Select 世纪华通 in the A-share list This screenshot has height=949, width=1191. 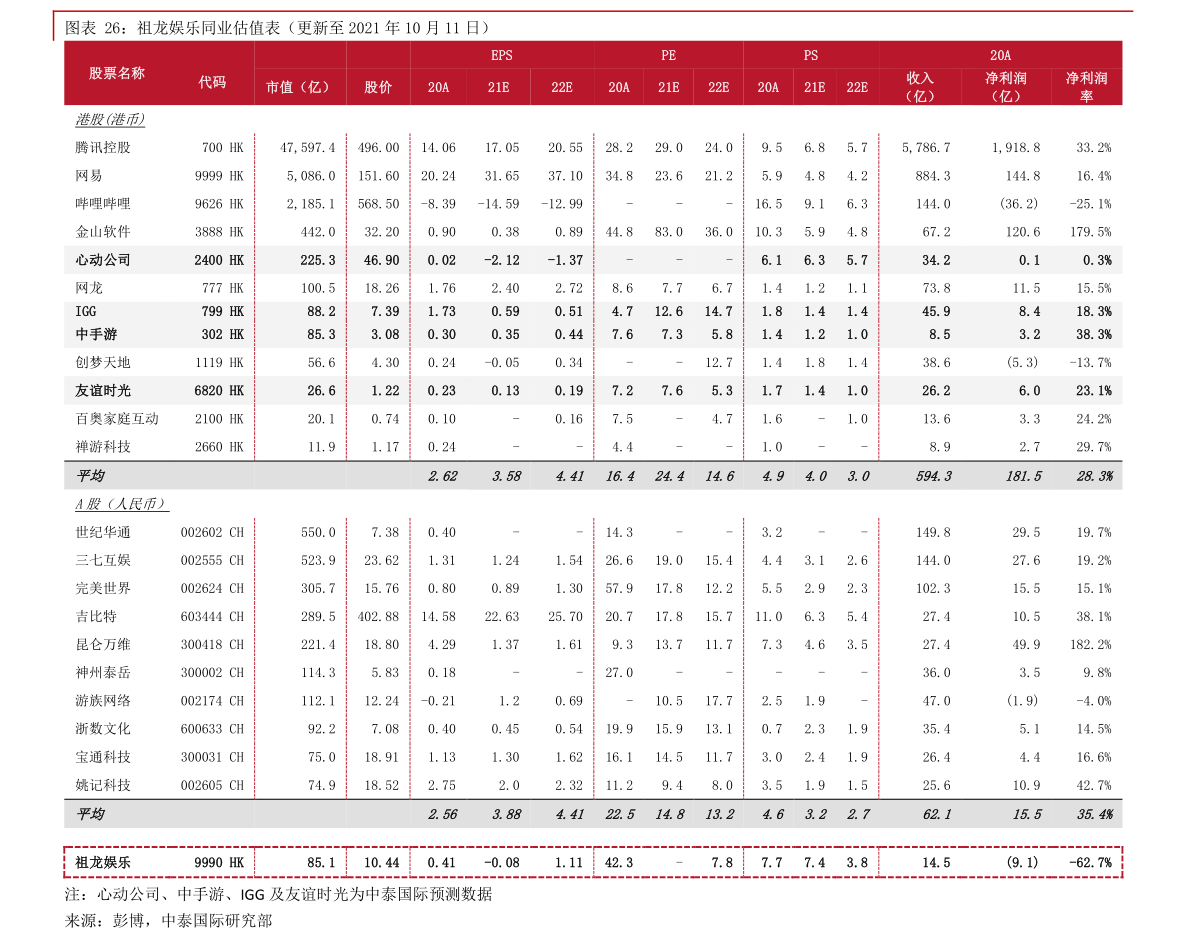[103, 533]
